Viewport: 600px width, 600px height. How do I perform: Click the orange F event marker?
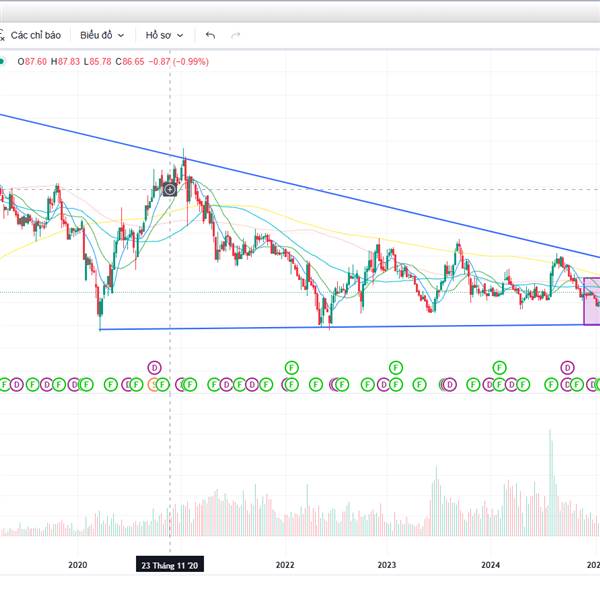coord(153,384)
